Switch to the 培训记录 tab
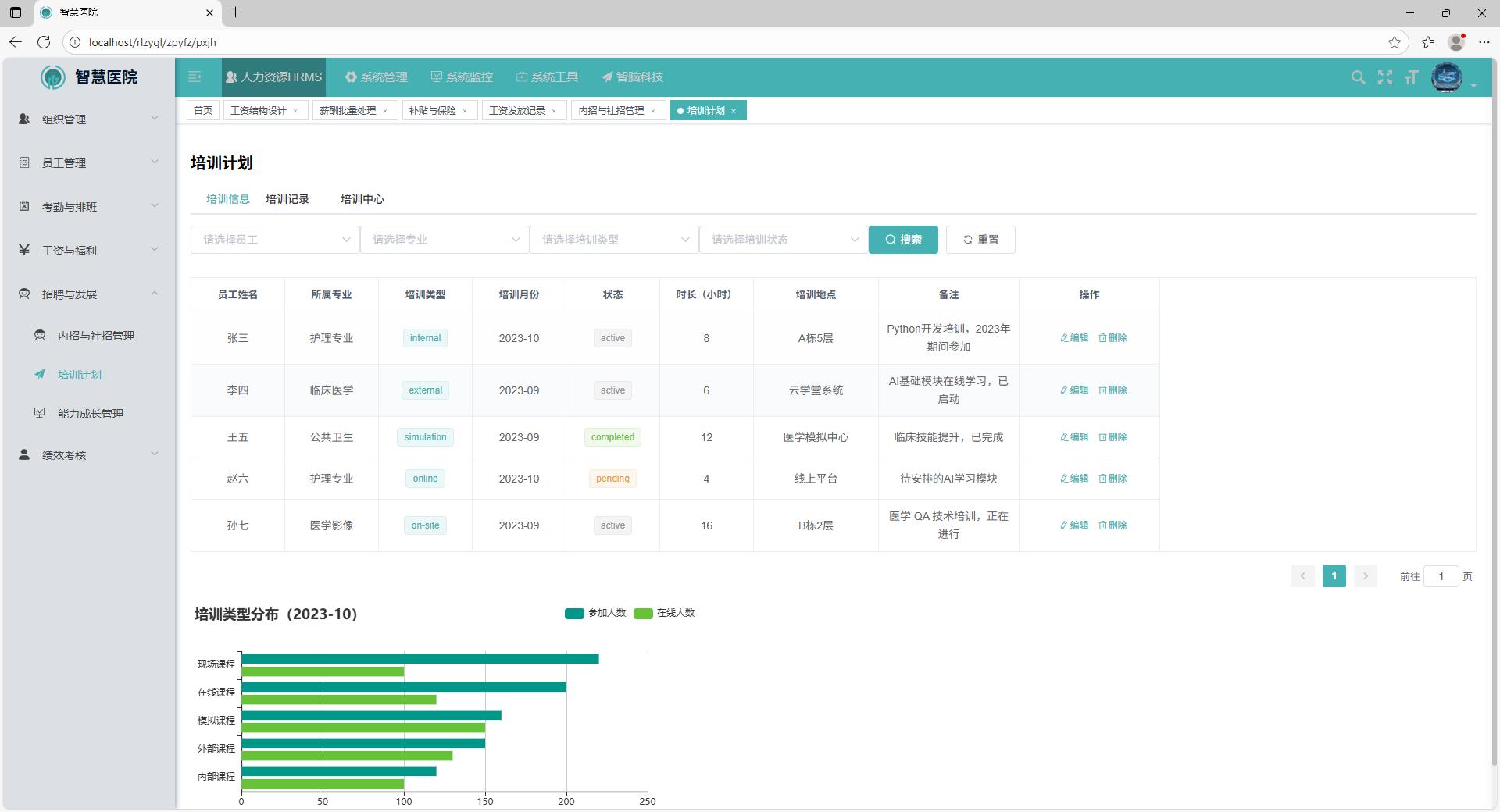The image size is (1500, 812). coord(287,199)
